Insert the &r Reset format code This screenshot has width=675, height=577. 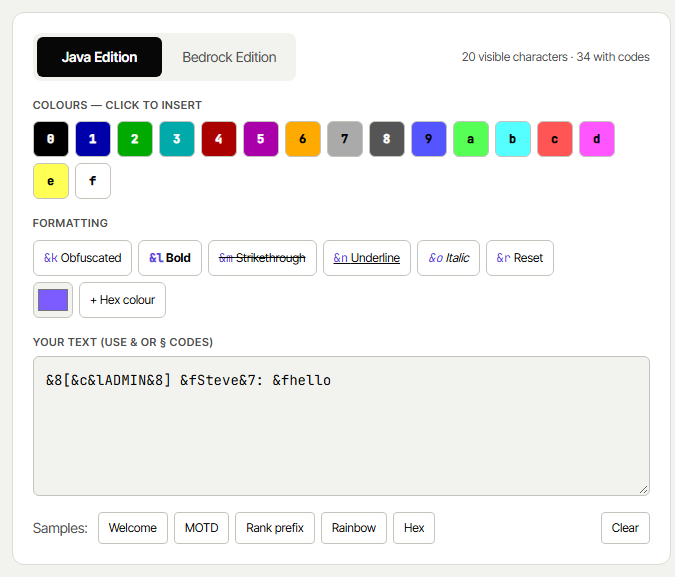click(520, 258)
